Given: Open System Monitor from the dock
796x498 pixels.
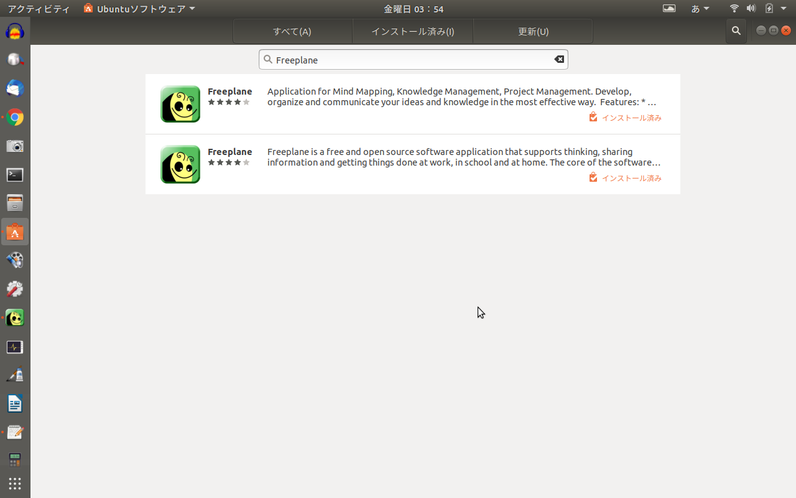Looking at the screenshot, I should pyautogui.click(x=15, y=347).
